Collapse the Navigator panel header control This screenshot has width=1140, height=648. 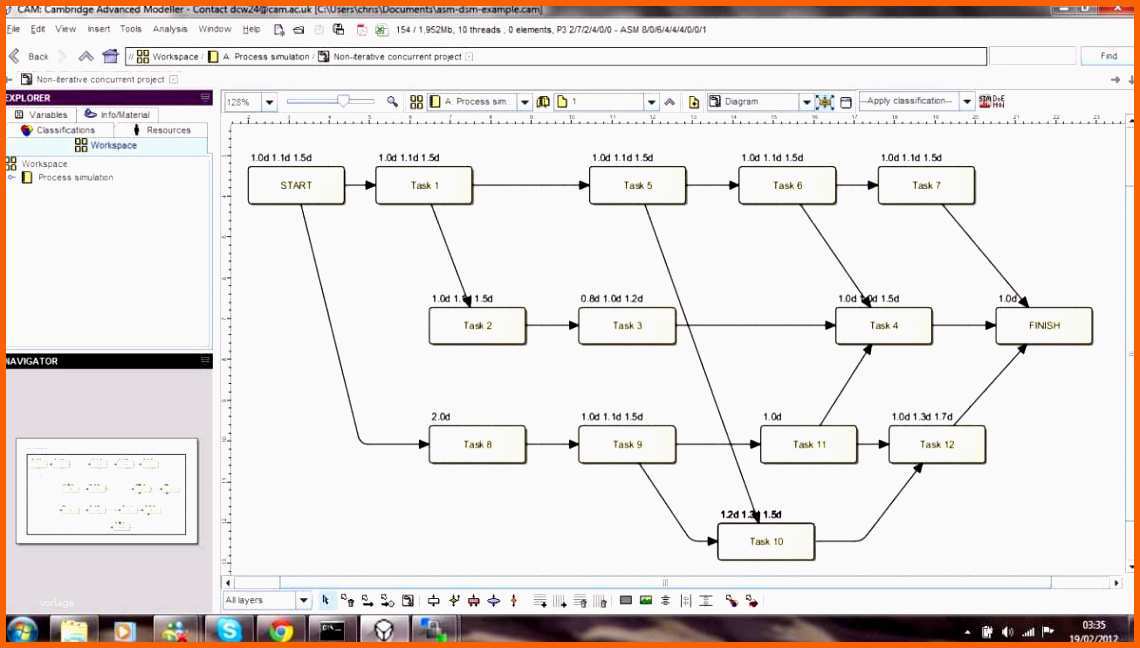tap(205, 360)
